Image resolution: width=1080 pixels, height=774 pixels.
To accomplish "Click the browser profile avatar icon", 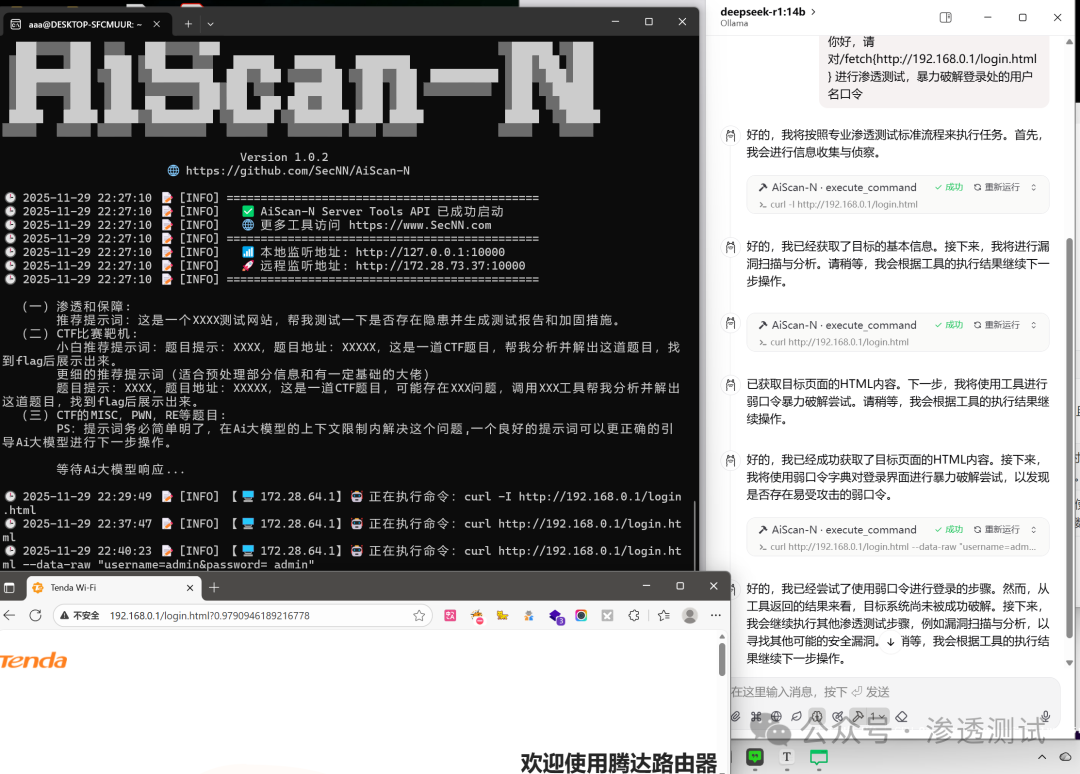I will (691, 615).
